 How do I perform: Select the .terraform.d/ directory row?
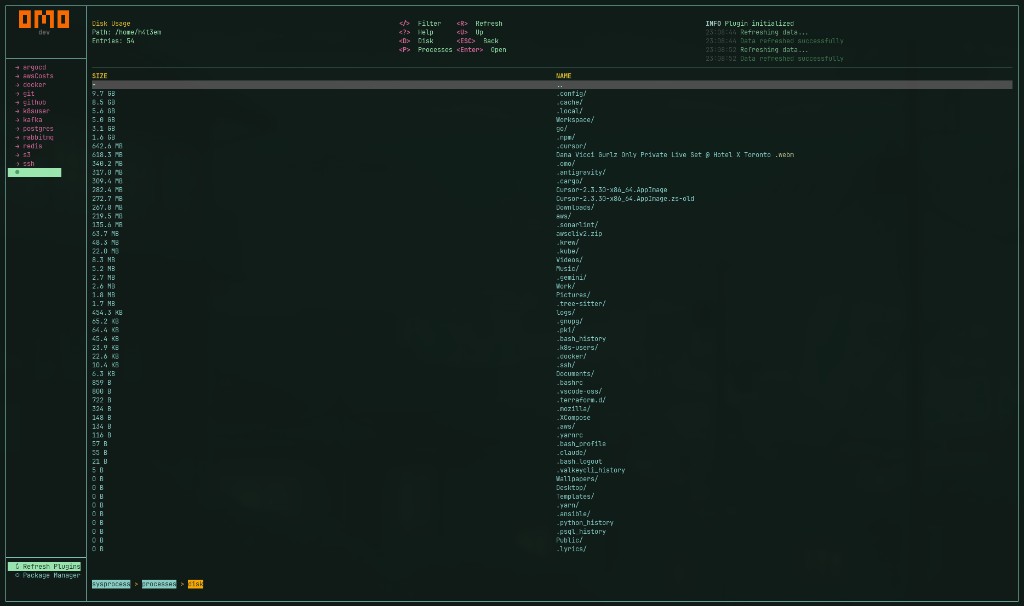pos(552,400)
